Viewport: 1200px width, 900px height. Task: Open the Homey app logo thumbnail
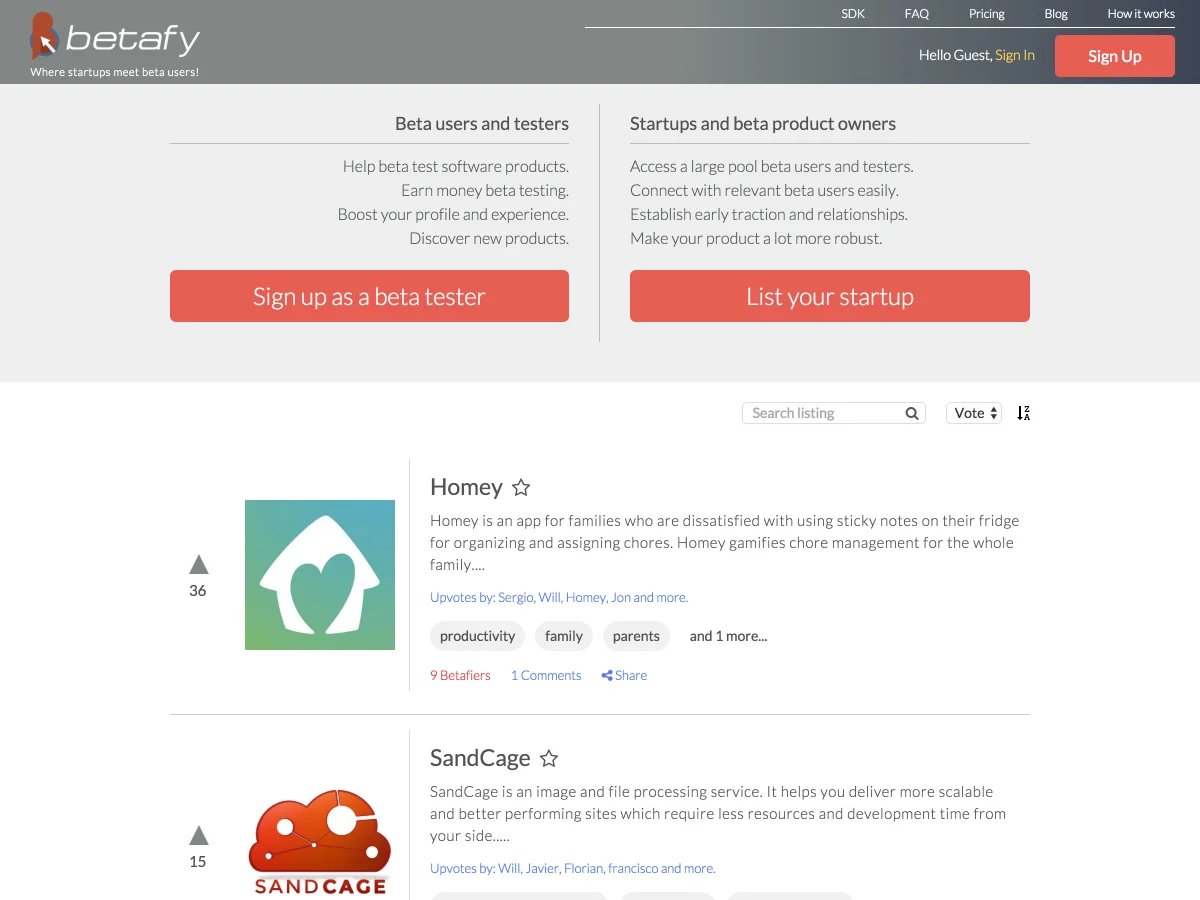320,575
